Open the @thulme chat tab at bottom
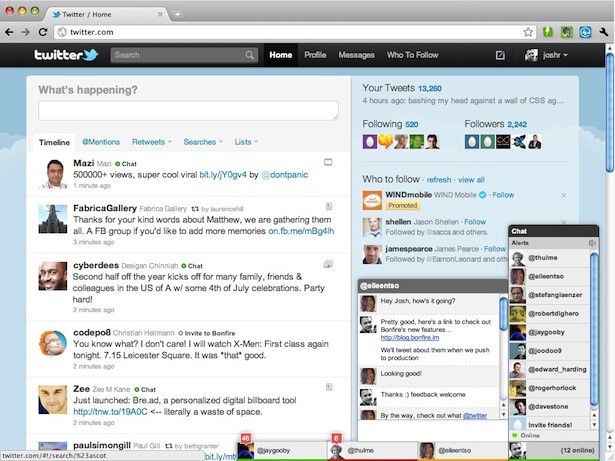Viewport: 615px width, 461px height. pyautogui.click(x=372, y=450)
